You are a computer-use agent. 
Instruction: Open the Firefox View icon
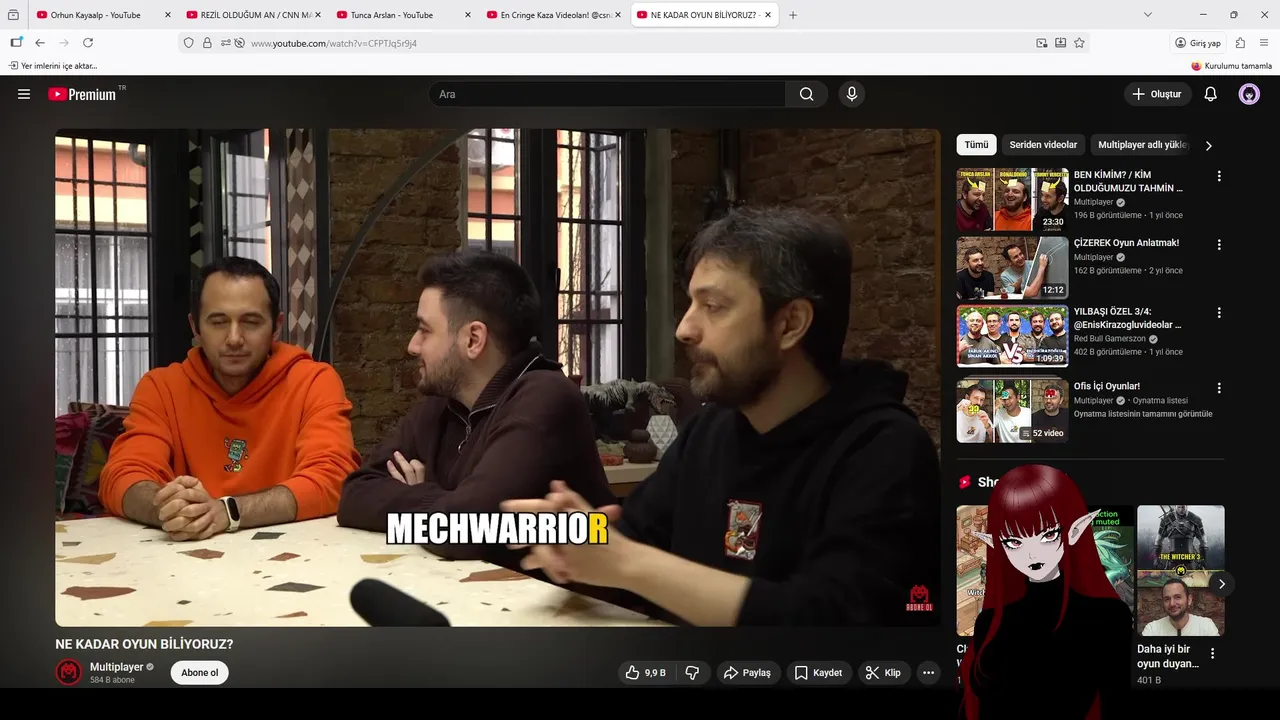click(13, 15)
